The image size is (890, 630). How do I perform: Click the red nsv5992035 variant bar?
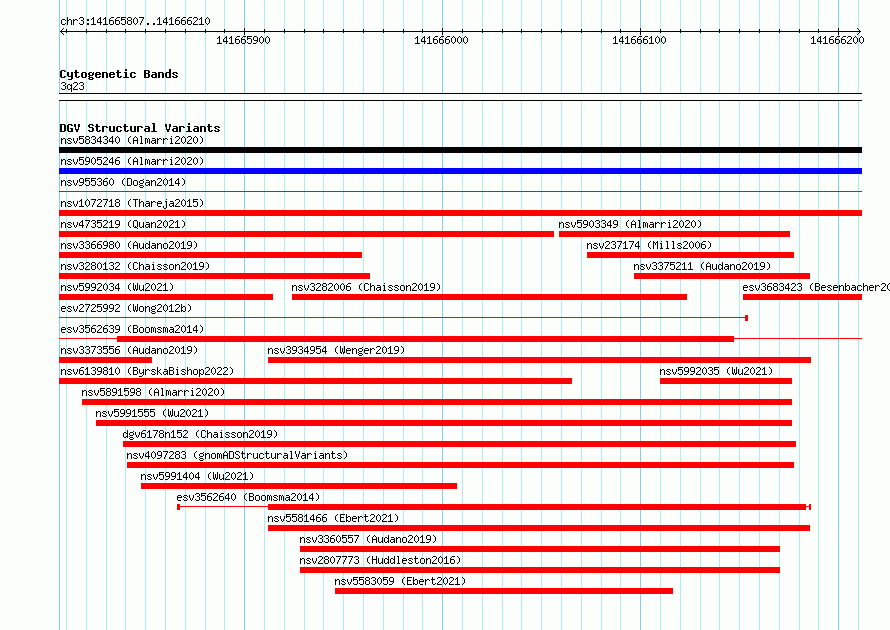click(x=726, y=381)
